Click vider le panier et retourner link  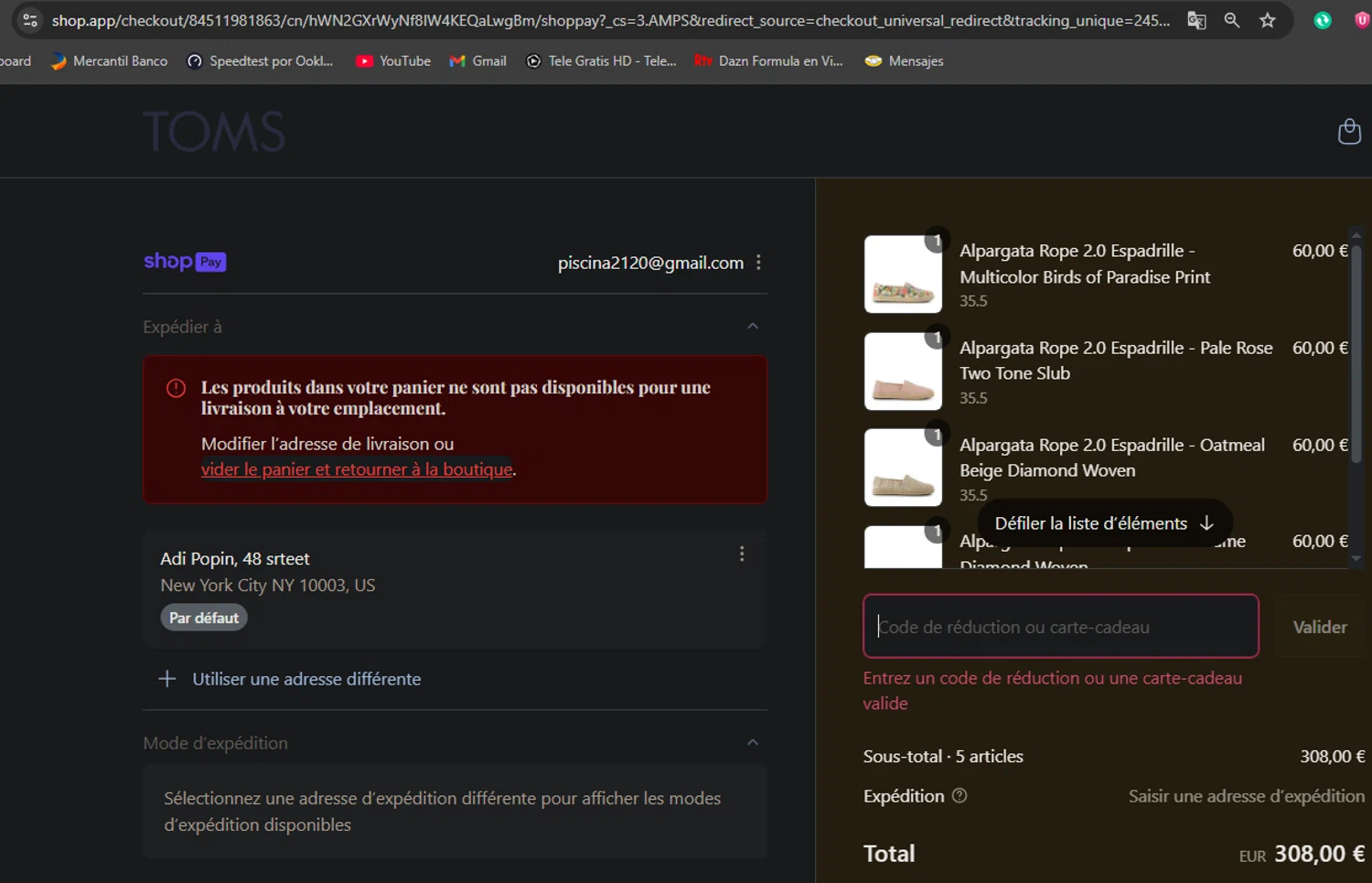point(357,469)
